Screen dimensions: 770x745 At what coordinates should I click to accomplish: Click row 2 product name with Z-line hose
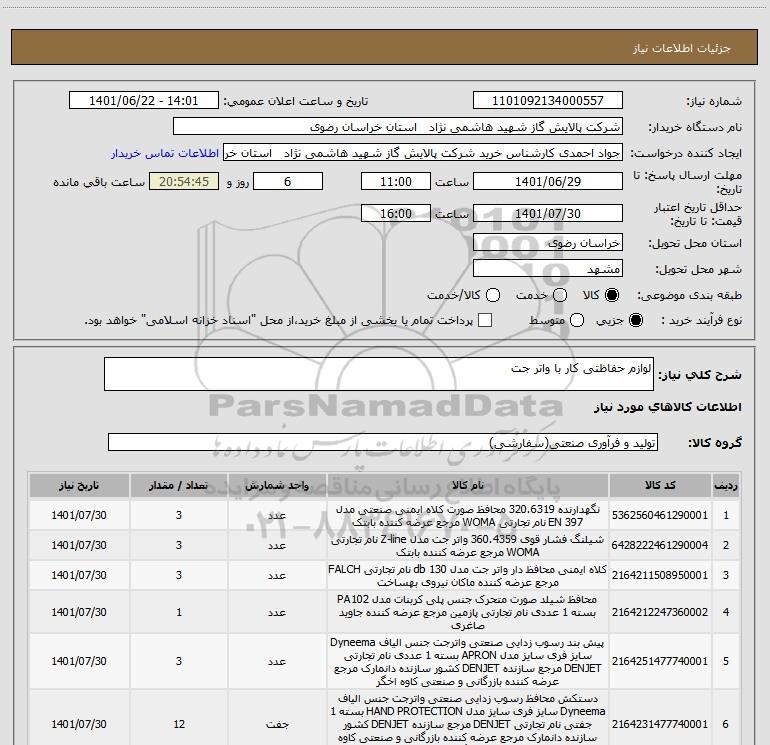[468, 546]
